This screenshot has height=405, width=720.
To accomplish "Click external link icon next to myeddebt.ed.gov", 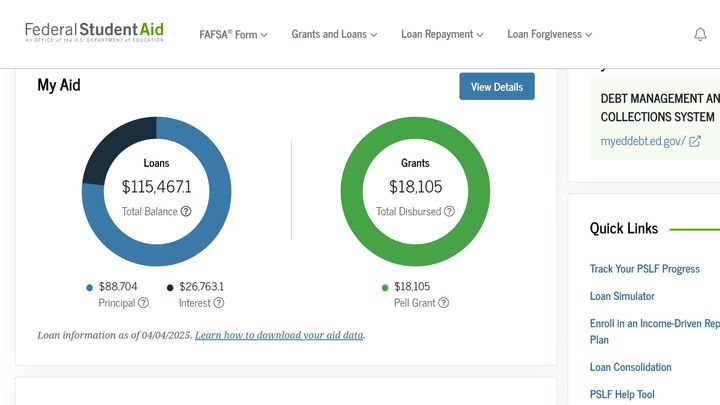I will (695, 141).
